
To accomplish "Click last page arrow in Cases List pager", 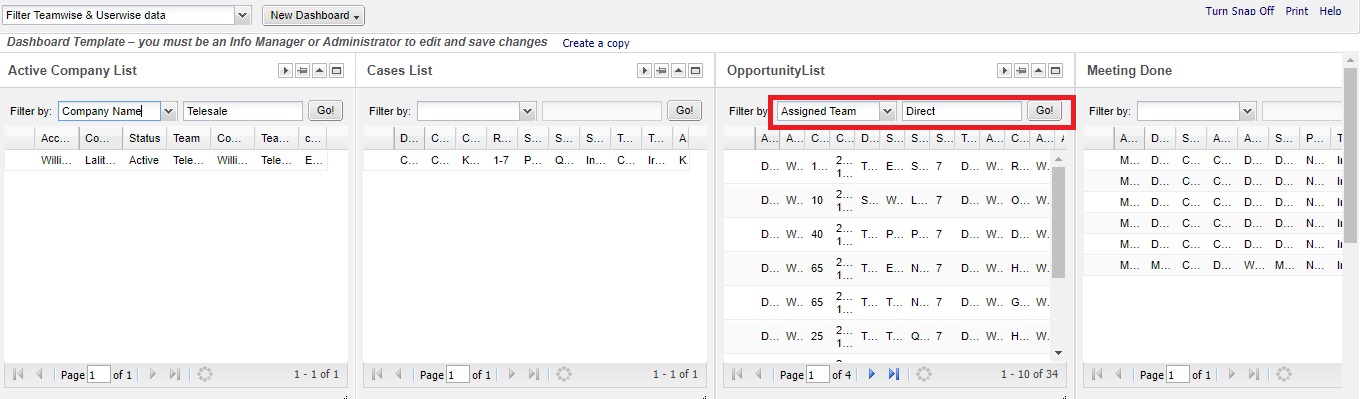I will [x=534, y=374].
